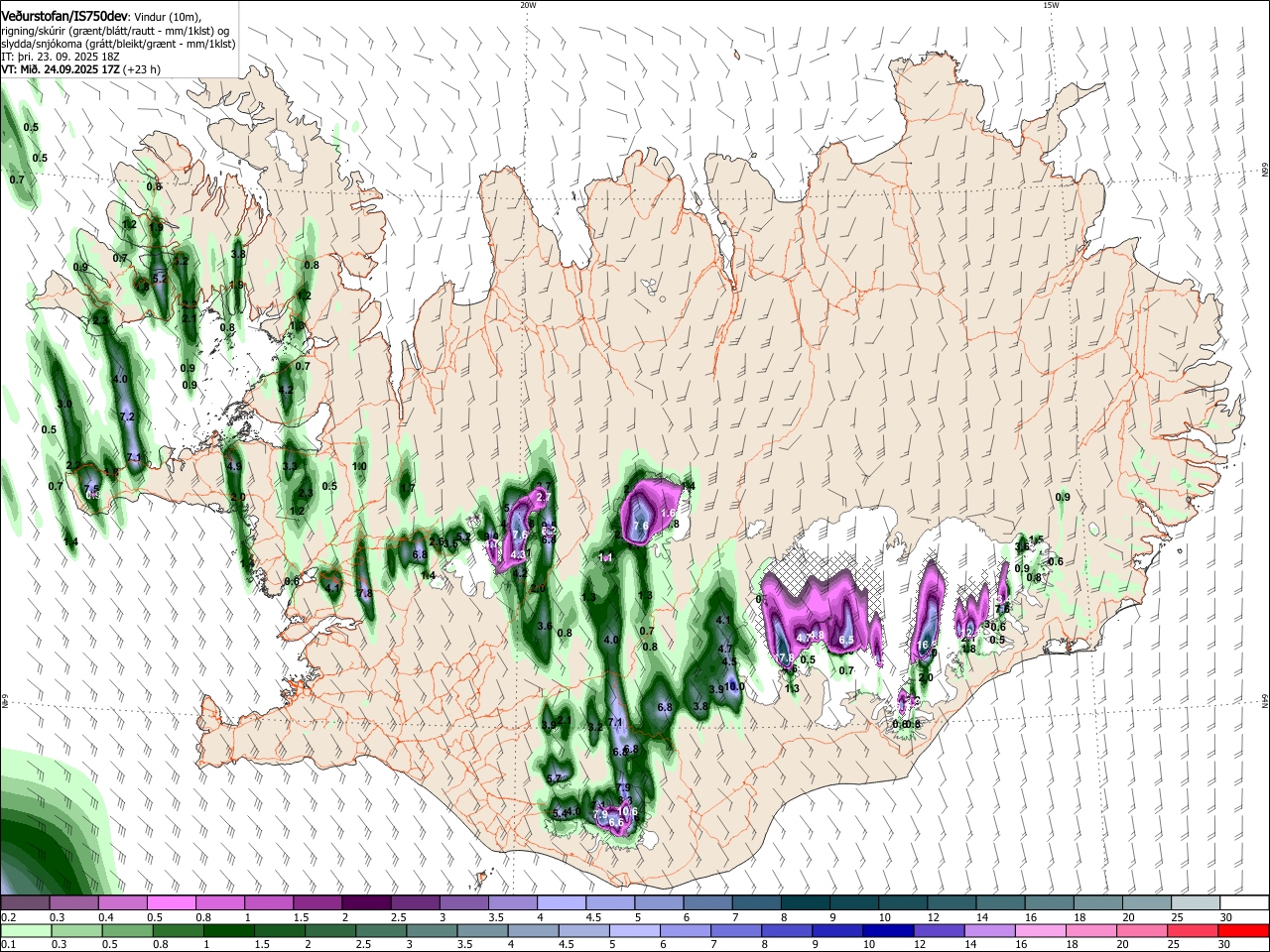
Task: Click the bright pink 0.5 swatch in snow scale
Action: pyautogui.click(x=171, y=902)
